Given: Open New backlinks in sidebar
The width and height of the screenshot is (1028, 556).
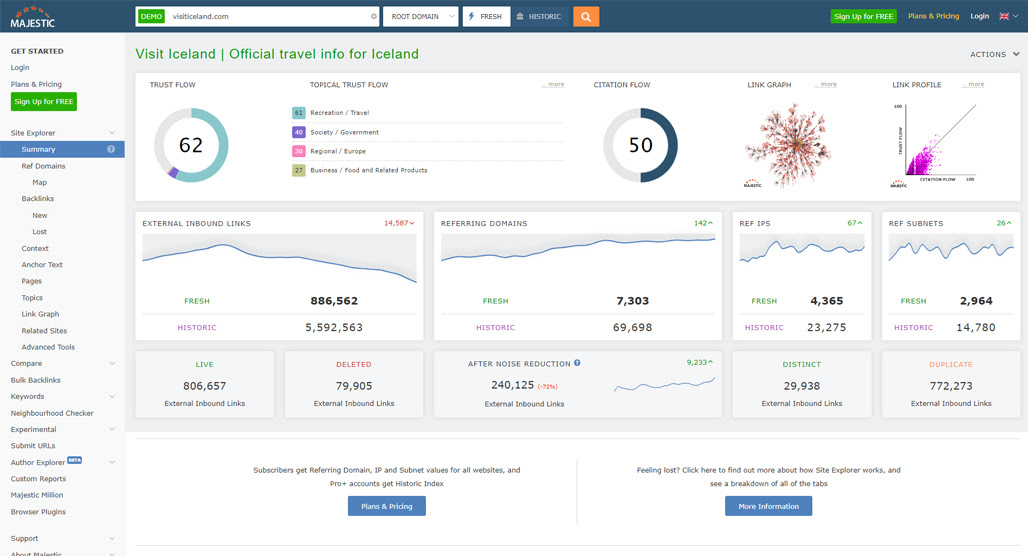Looking at the screenshot, I should [x=40, y=215].
